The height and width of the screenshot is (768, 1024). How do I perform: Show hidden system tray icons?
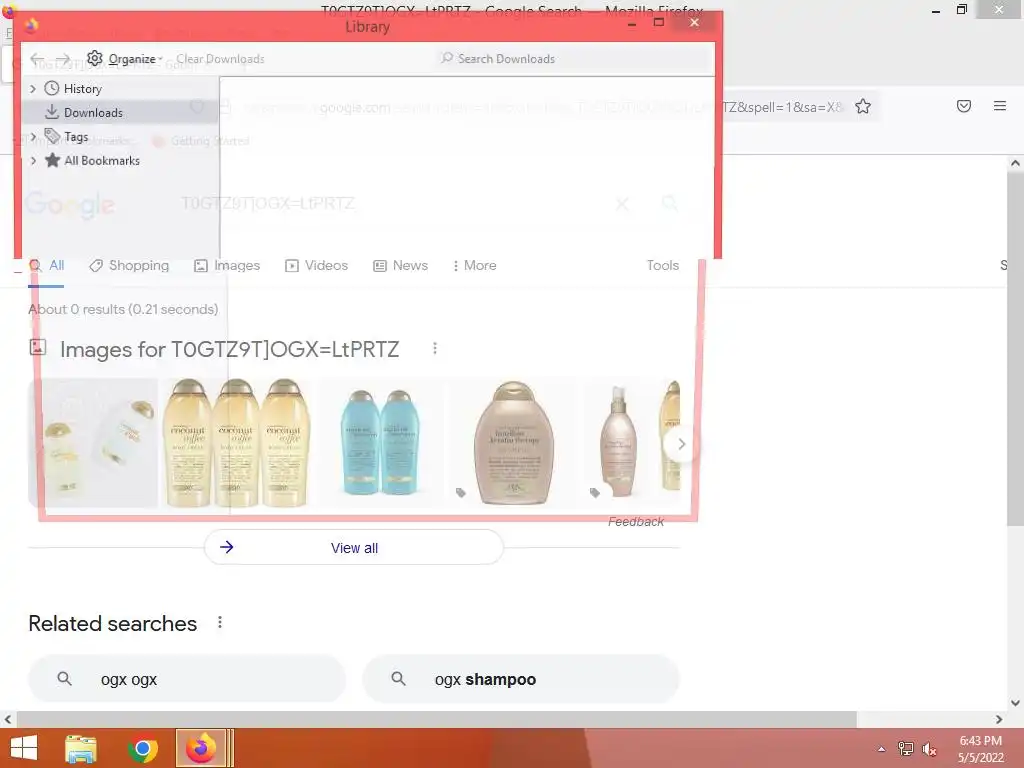coord(881,749)
